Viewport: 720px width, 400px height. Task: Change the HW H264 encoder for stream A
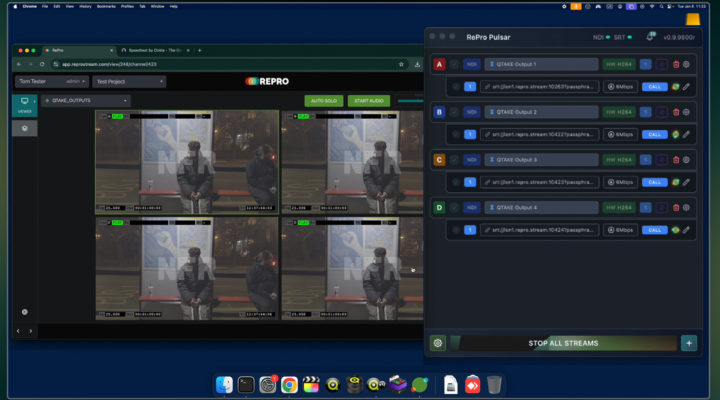pos(619,65)
